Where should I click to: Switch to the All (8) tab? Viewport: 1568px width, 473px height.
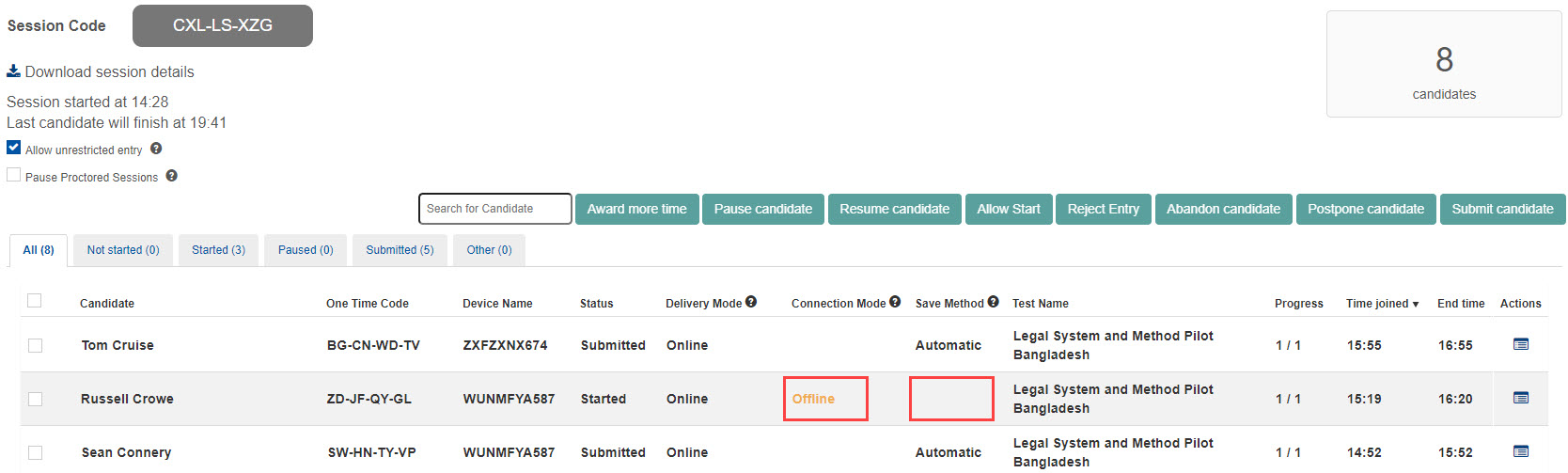click(x=39, y=250)
